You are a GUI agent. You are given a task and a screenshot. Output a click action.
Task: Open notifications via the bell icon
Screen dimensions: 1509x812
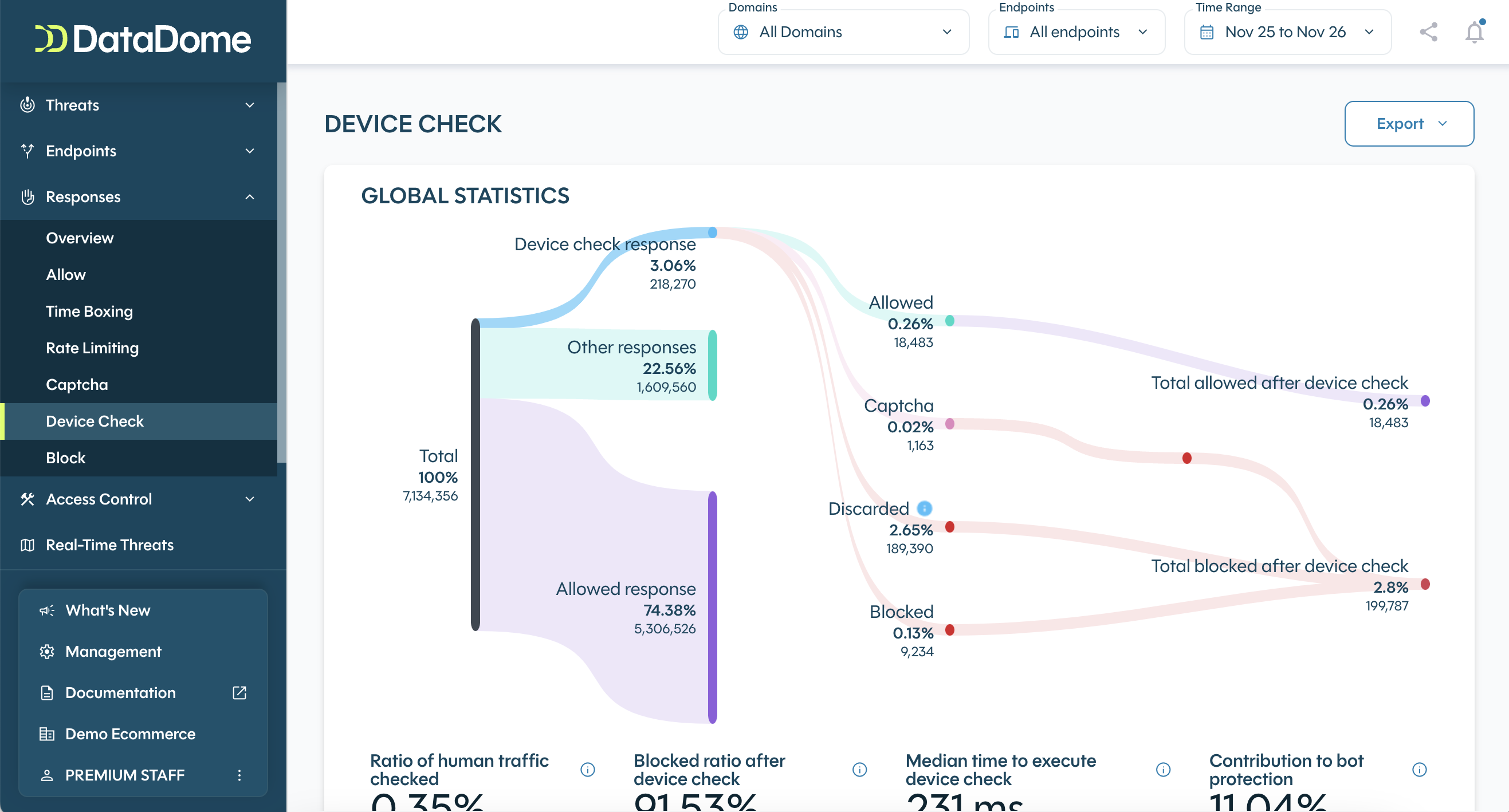pos(1474,32)
